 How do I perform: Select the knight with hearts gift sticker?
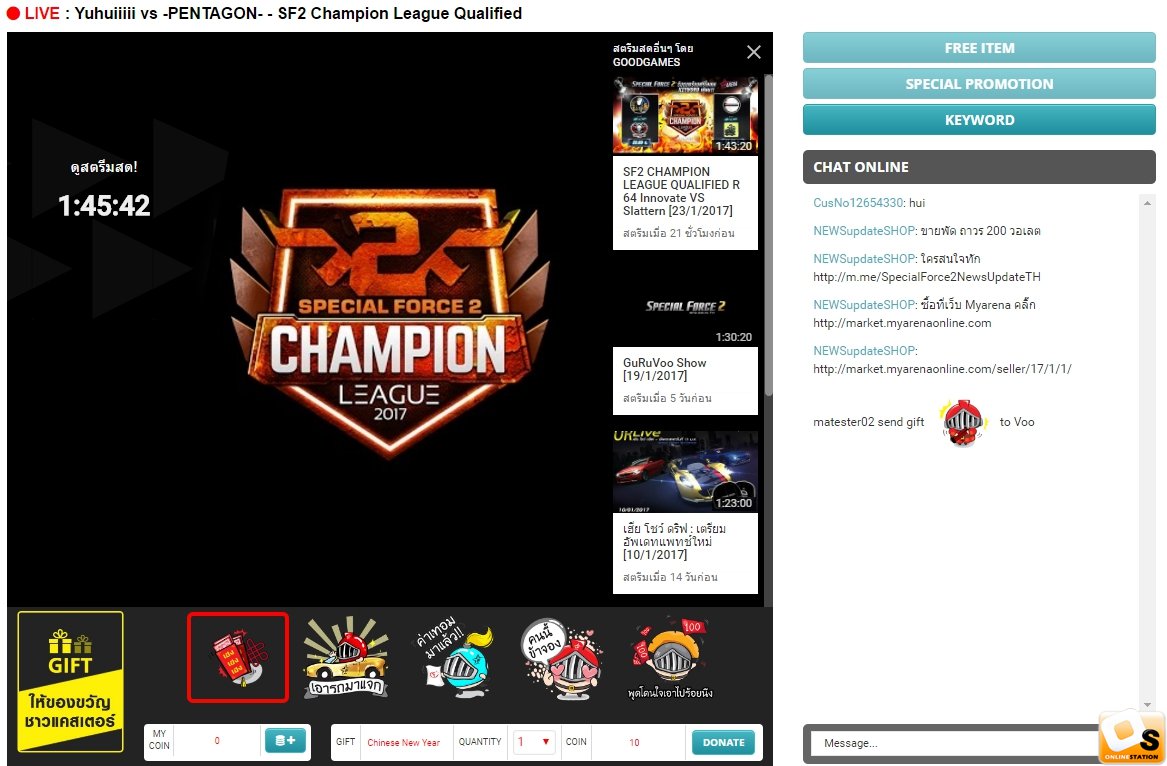coord(563,659)
